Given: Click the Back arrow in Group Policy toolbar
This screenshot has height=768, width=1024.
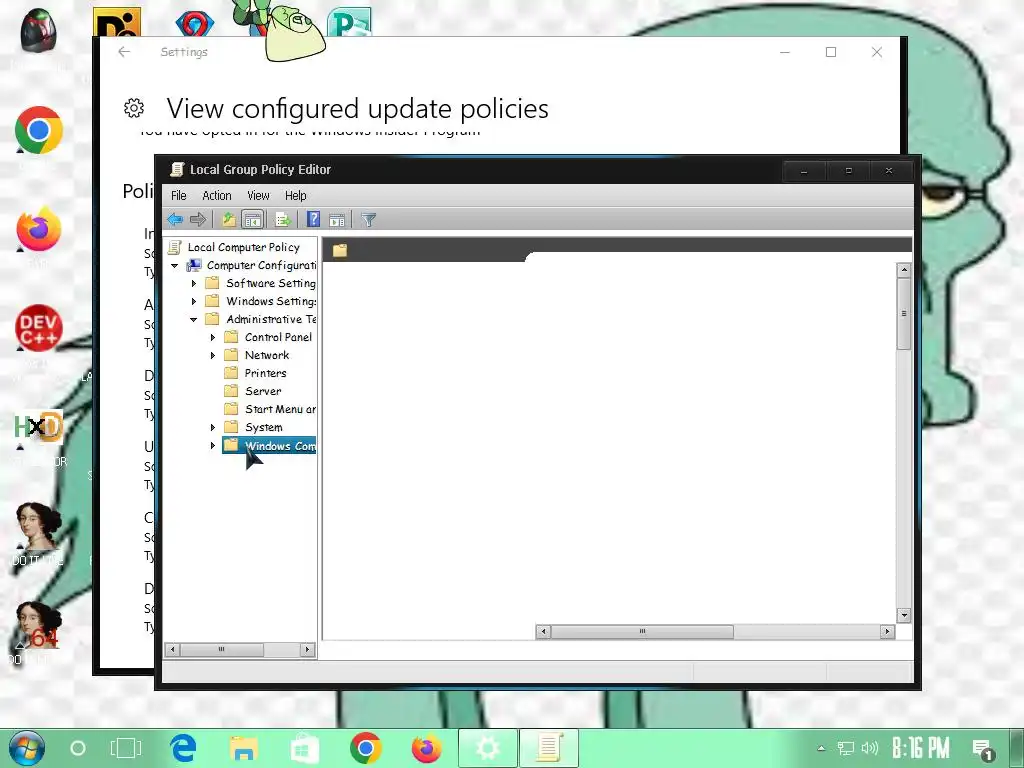Looking at the screenshot, I should [175, 220].
